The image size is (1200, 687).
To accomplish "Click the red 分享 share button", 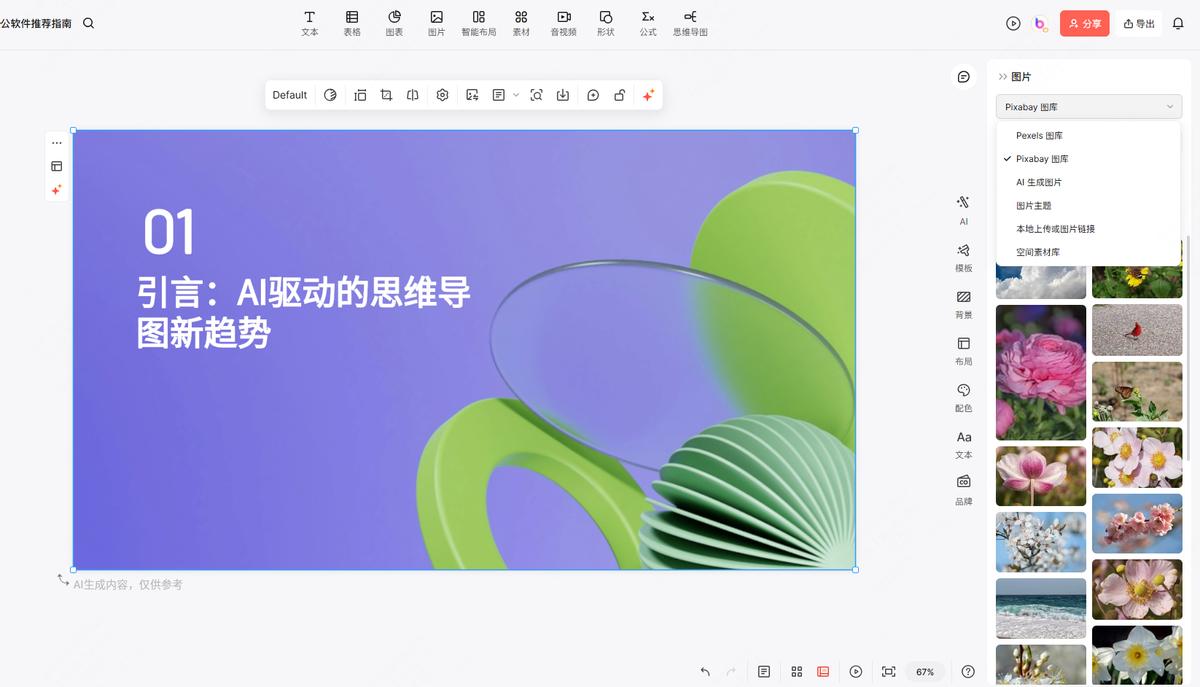I will [x=1085, y=23].
